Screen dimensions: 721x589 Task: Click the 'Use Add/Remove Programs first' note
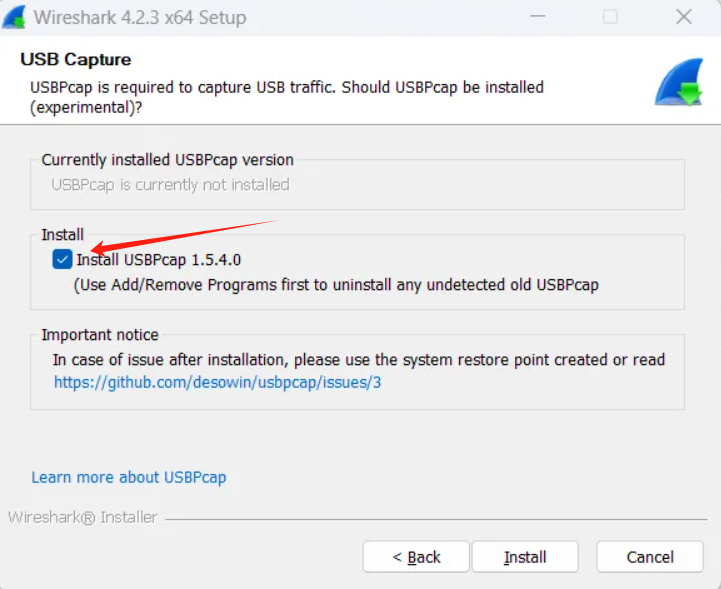(x=336, y=285)
